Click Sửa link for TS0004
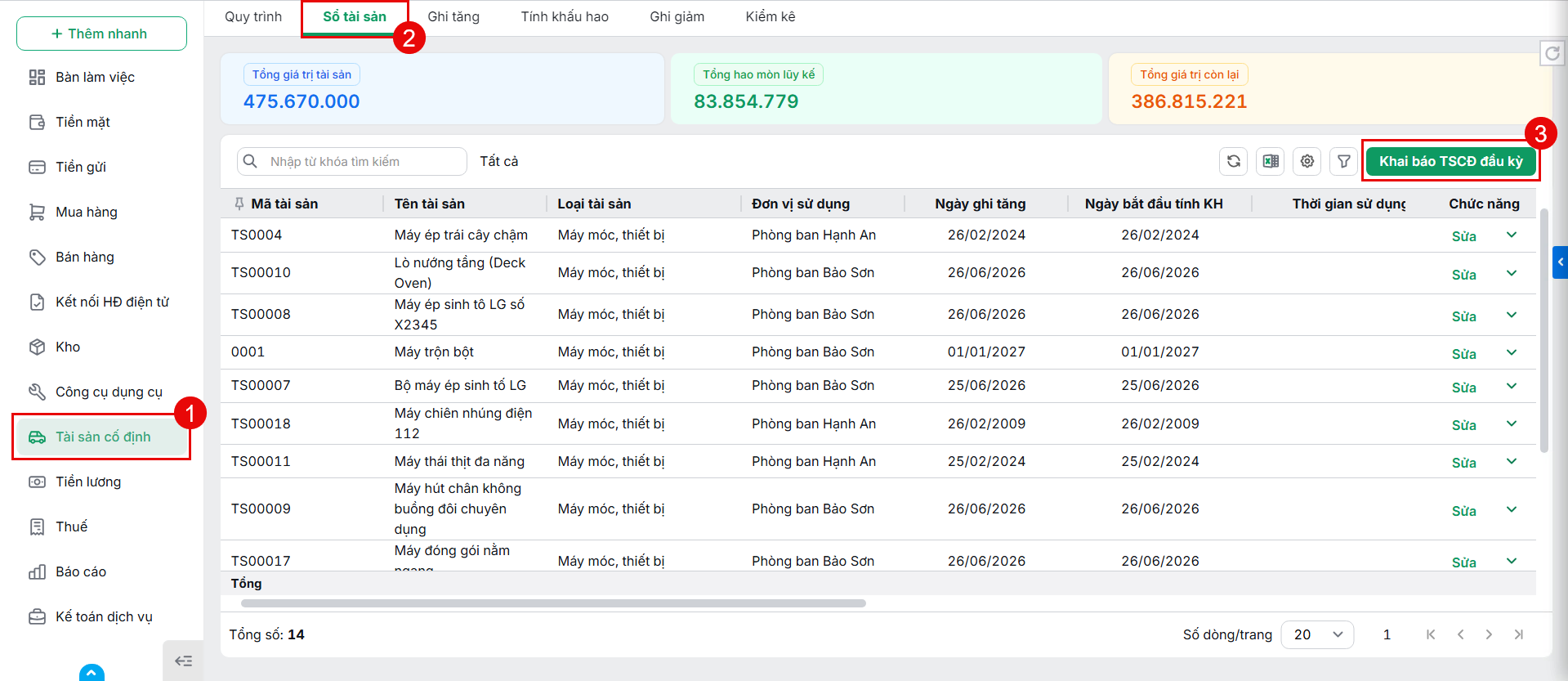This screenshot has width=1568, height=681. [1463, 236]
